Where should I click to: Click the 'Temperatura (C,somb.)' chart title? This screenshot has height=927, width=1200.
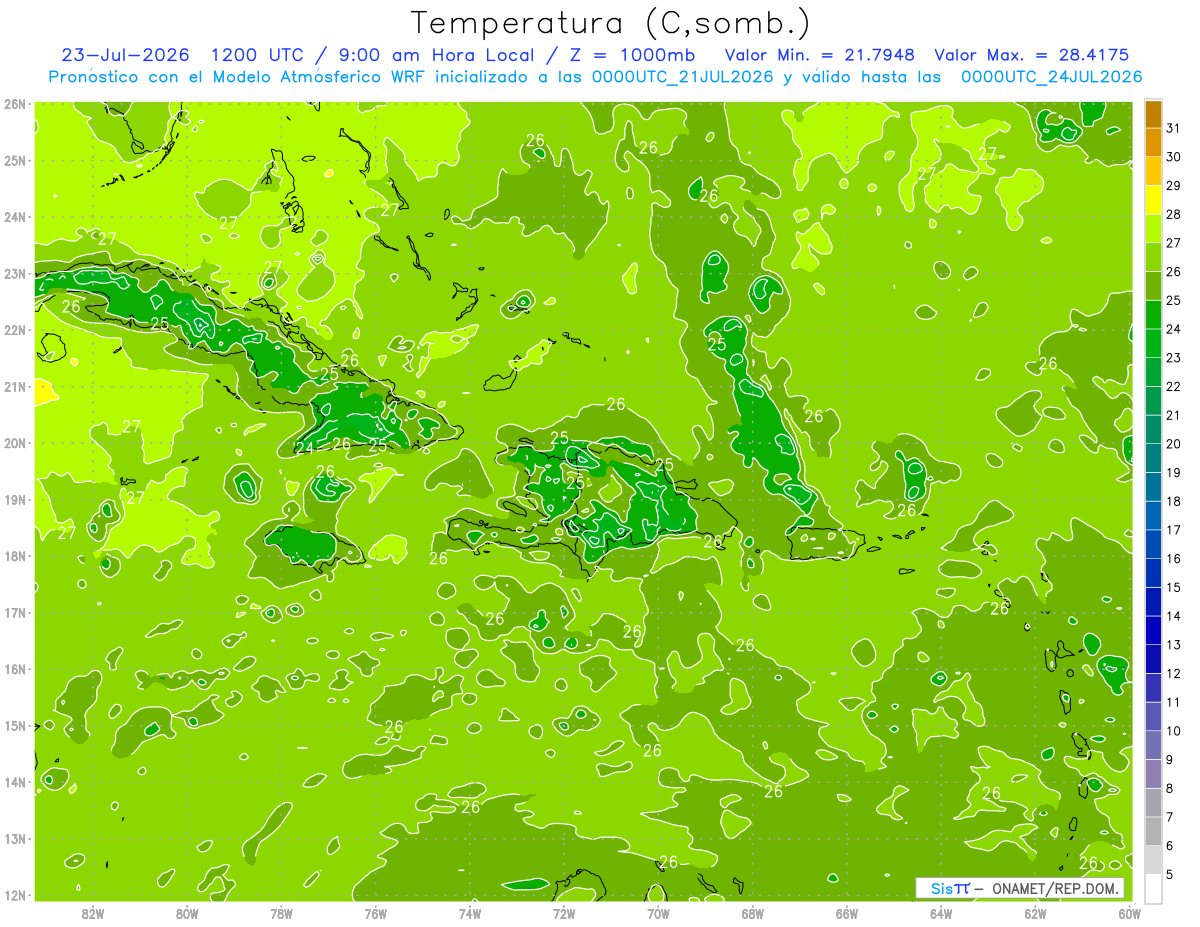(x=610, y=23)
